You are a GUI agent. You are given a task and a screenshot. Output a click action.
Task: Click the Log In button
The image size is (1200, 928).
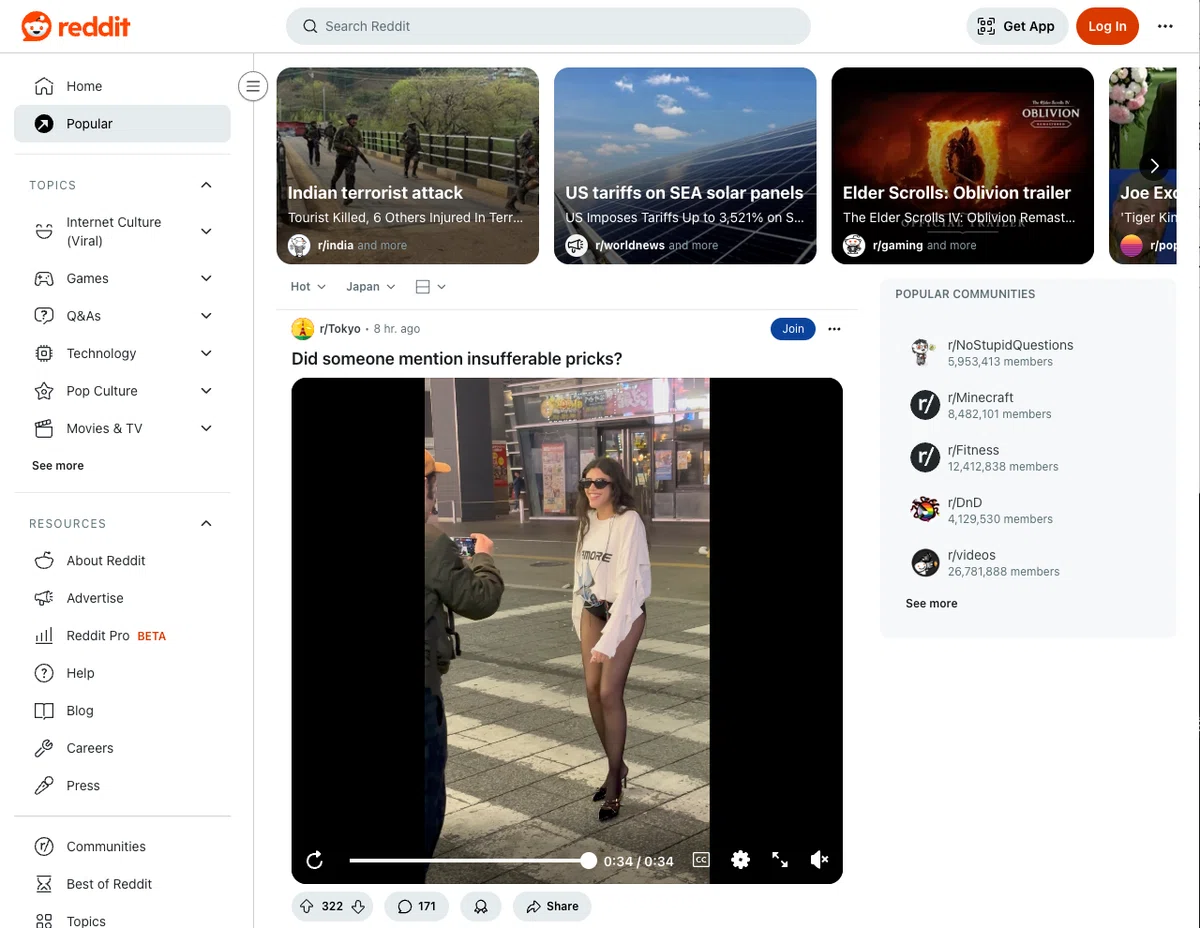[1107, 26]
